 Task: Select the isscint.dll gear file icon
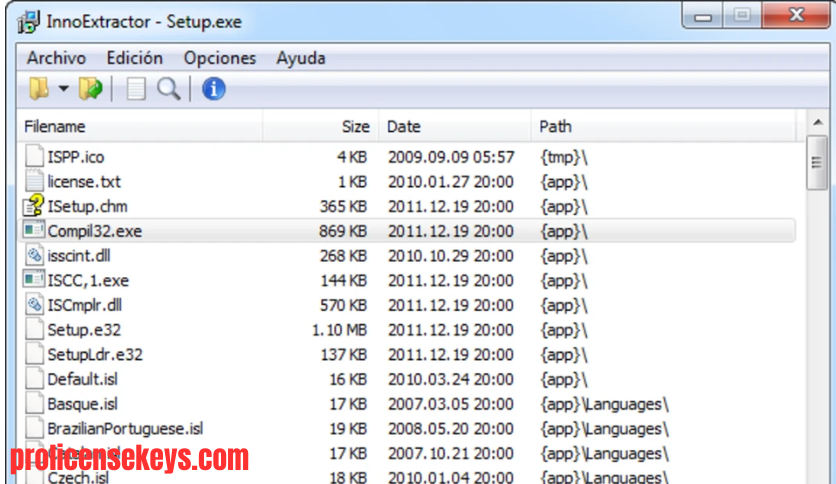34,255
